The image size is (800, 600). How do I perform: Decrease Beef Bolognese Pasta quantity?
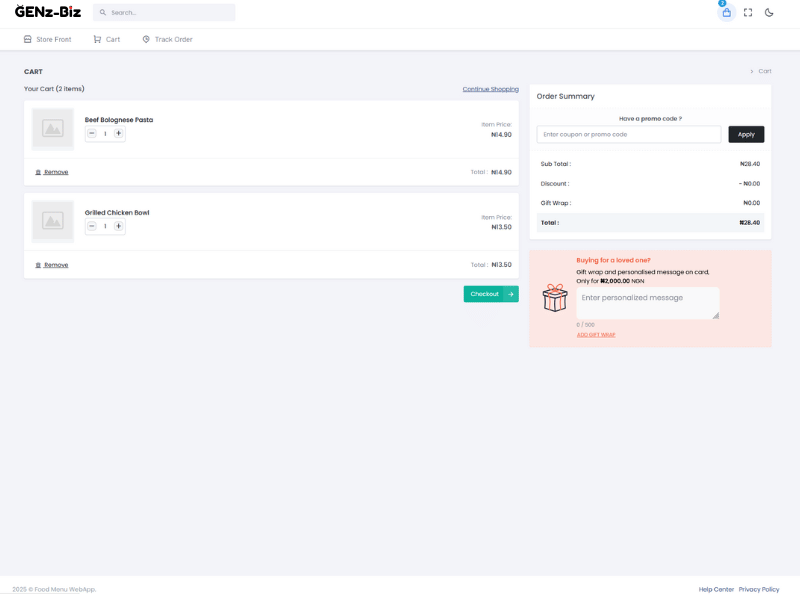[x=92, y=133]
